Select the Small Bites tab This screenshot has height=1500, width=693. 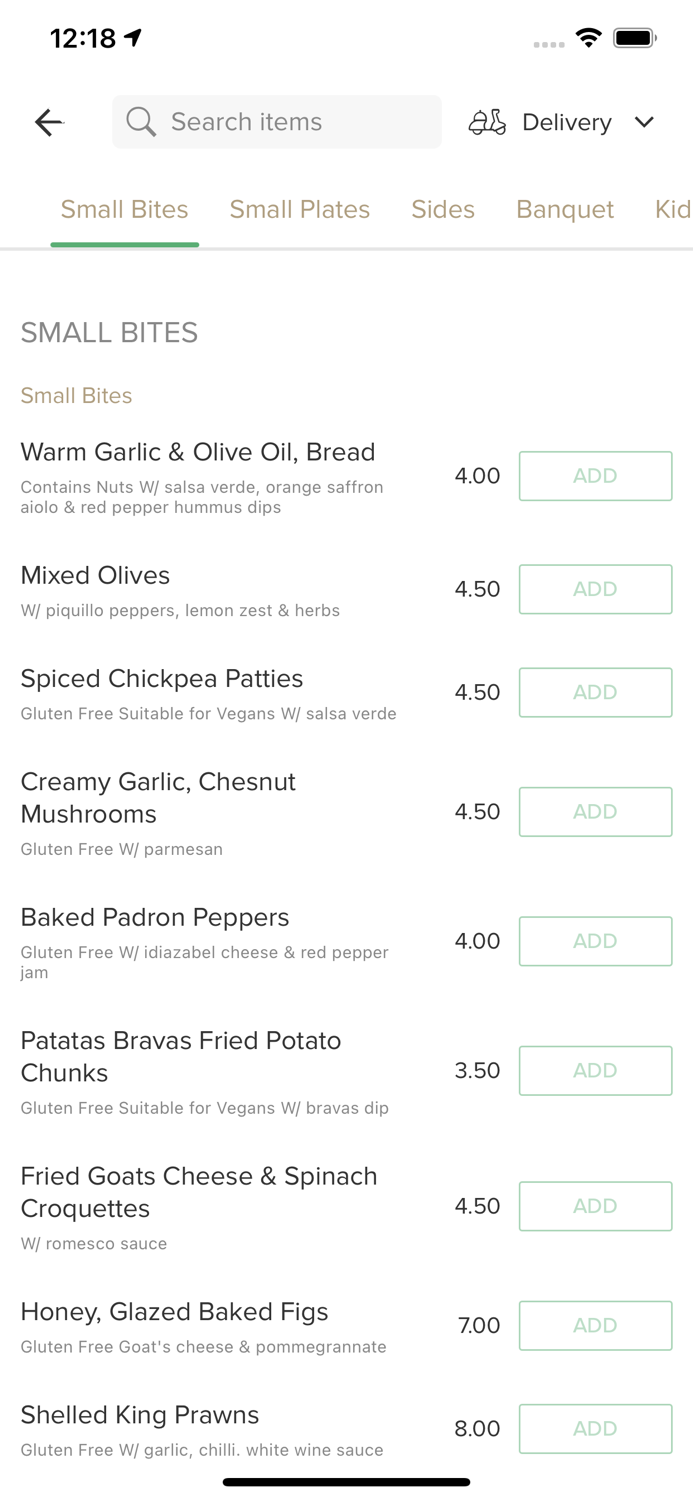pos(125,209)
